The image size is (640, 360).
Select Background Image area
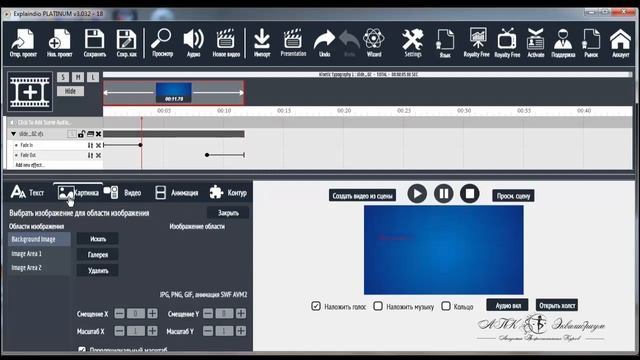click(39, 239)
